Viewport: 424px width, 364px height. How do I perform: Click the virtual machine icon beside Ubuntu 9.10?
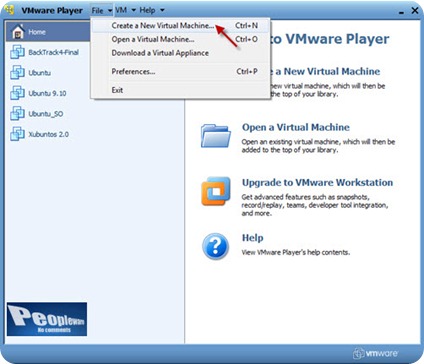click(17, 93)
